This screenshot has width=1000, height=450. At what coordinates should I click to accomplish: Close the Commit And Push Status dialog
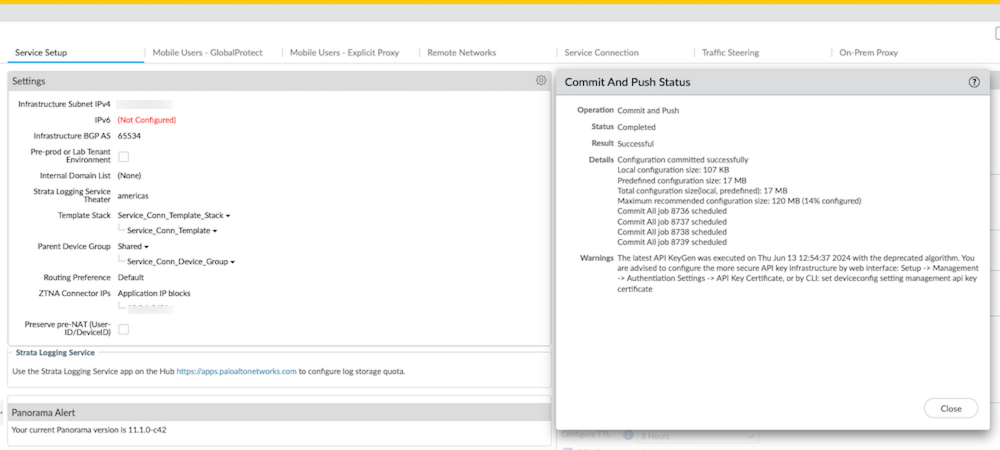coord(950,408)
